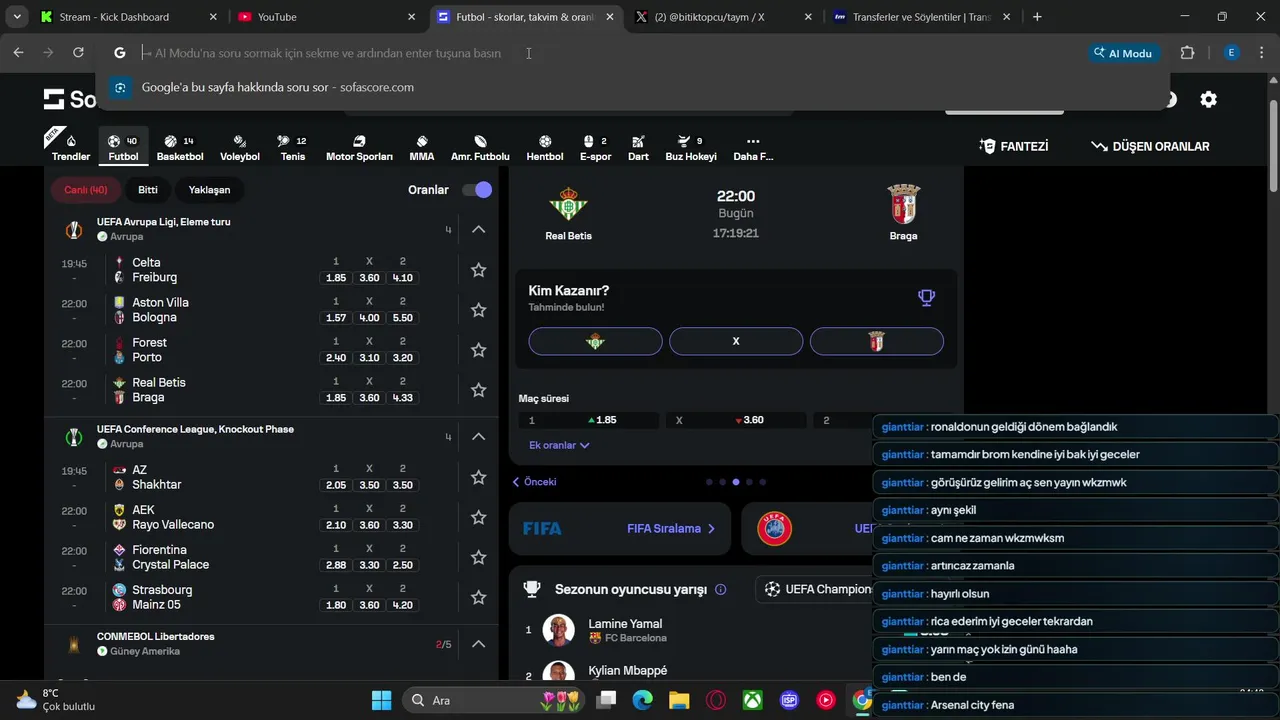Collapse UEFA Conference League section
The height and width of the screenshot is (720, 1280).
[479, 437]
